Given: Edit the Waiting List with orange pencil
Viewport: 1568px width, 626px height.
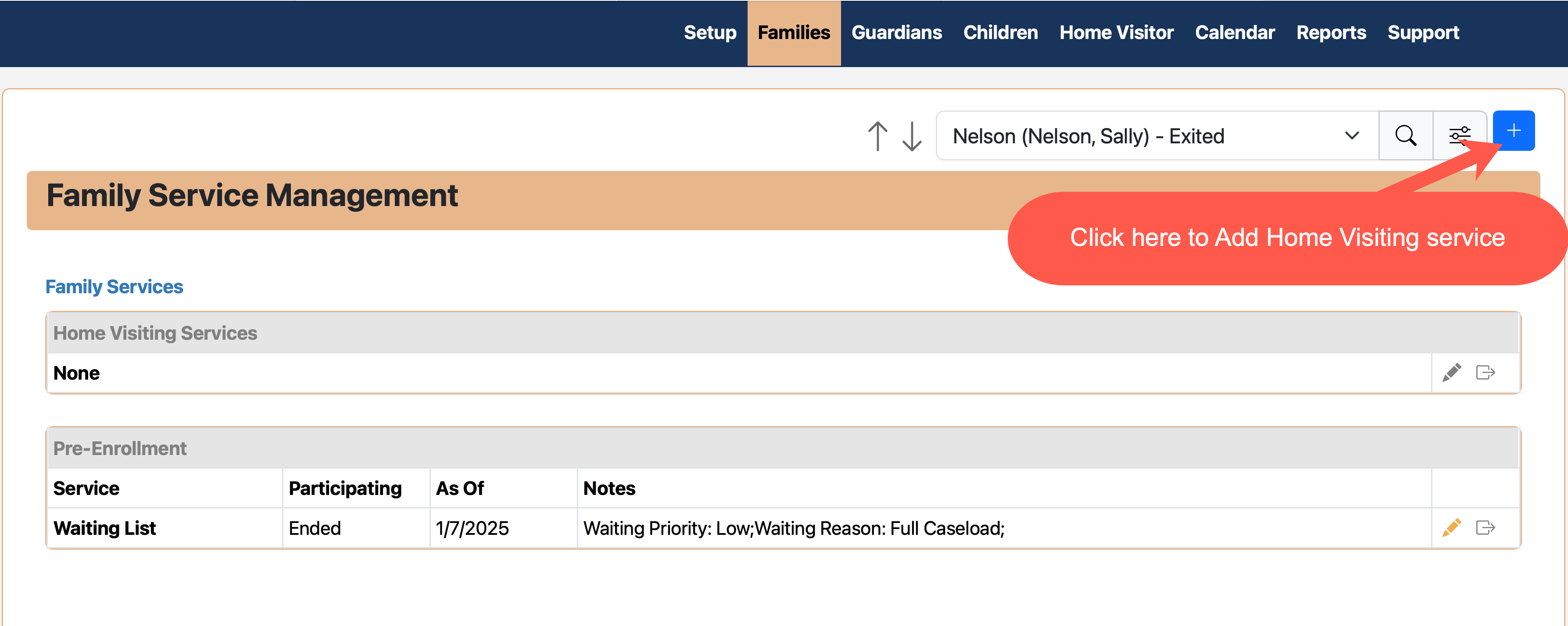Looking at the screenshot, I should [x=1451, y=527].
